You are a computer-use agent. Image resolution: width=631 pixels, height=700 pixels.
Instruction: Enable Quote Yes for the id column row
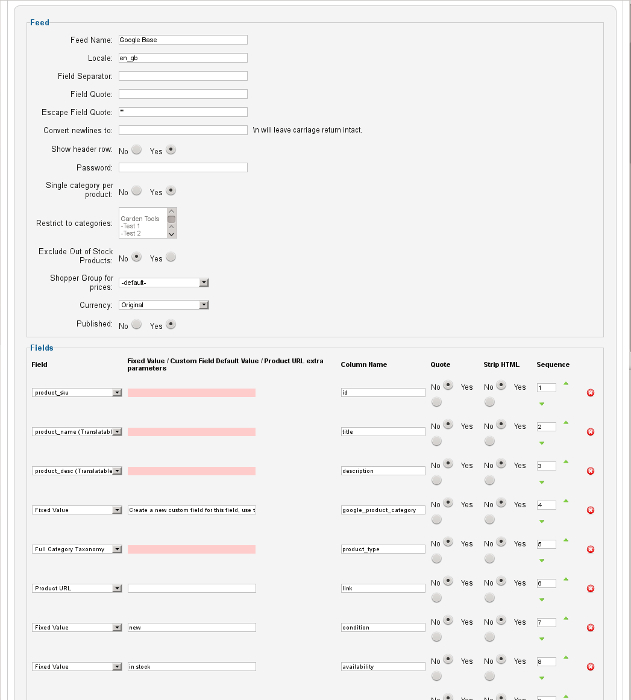pos(436,402)
